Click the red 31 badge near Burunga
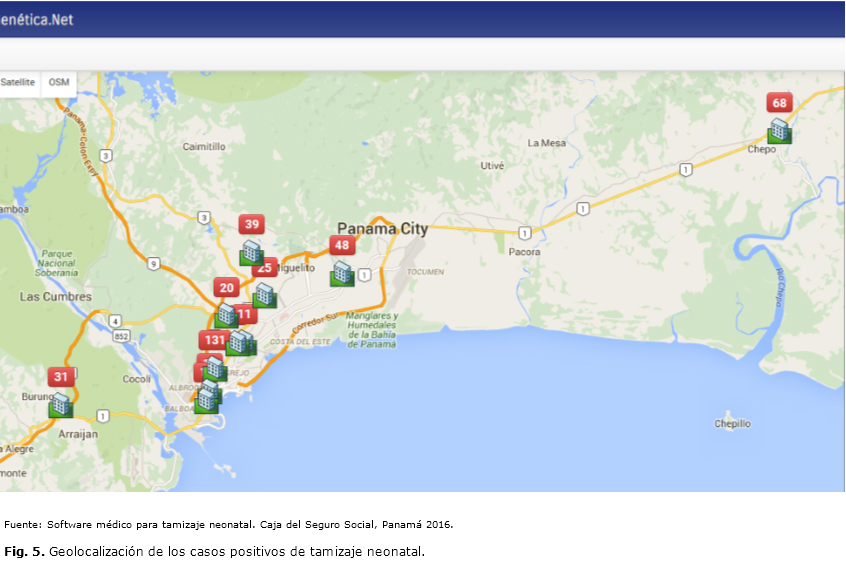The image size is (846, 571). (x=61, y=377)
